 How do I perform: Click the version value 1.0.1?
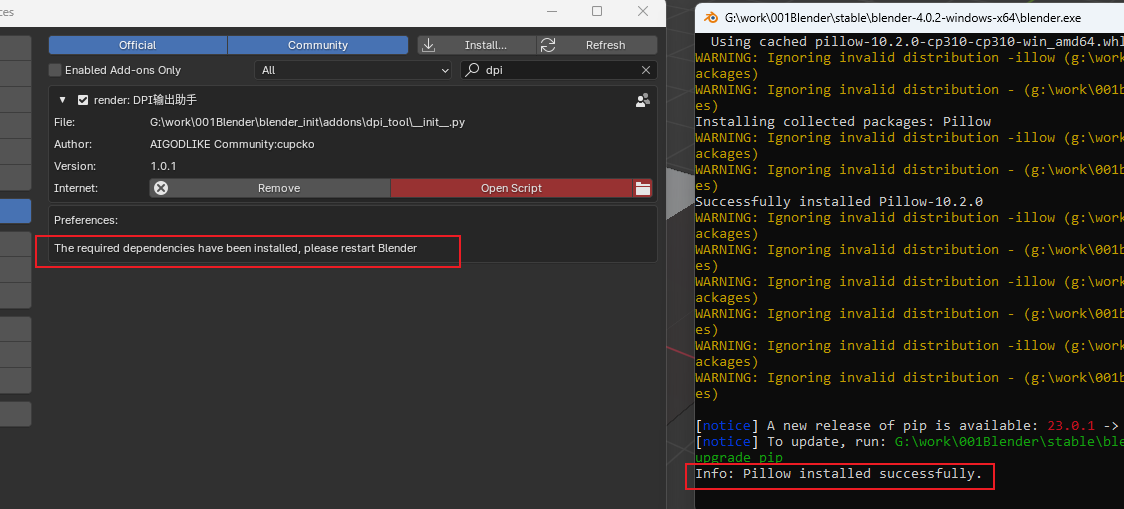(x=163, y=166)
